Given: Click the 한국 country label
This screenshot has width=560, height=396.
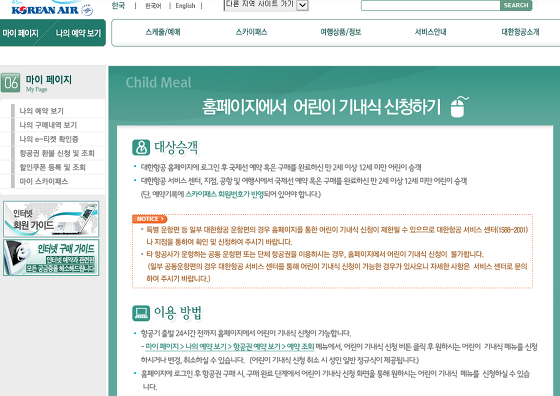Looking at the screenshot, I should [x=118, y=5].
